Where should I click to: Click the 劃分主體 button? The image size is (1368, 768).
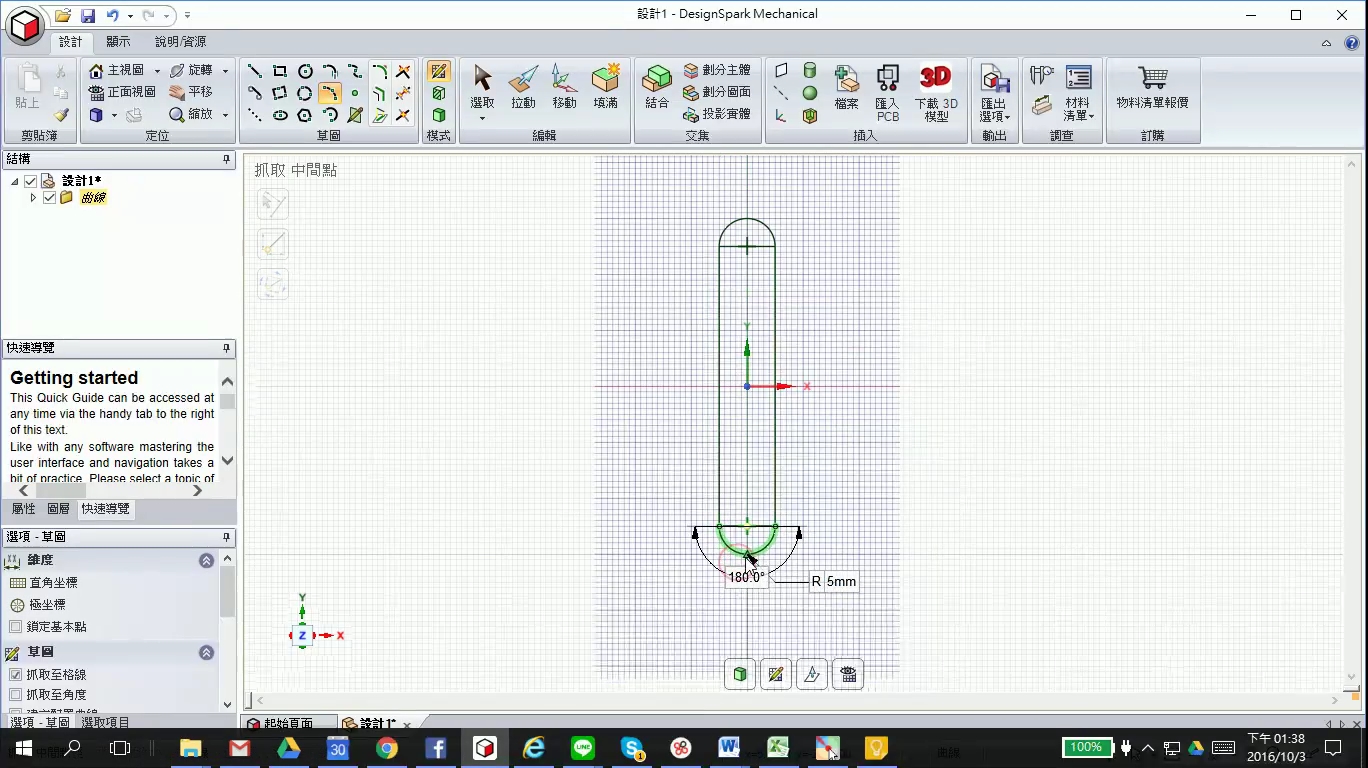tap(718, 71)
